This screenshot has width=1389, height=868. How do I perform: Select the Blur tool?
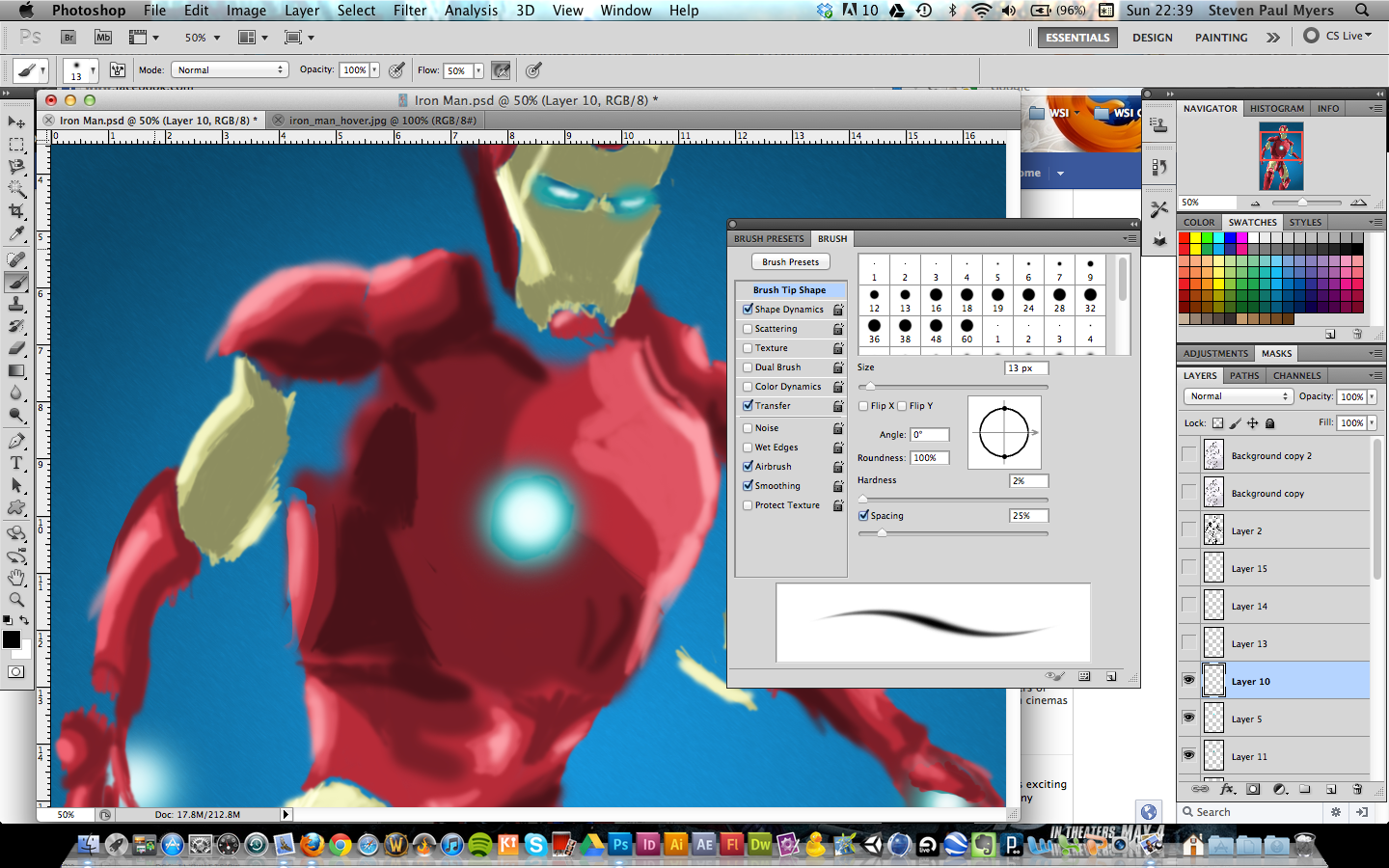tap(16, 393)
